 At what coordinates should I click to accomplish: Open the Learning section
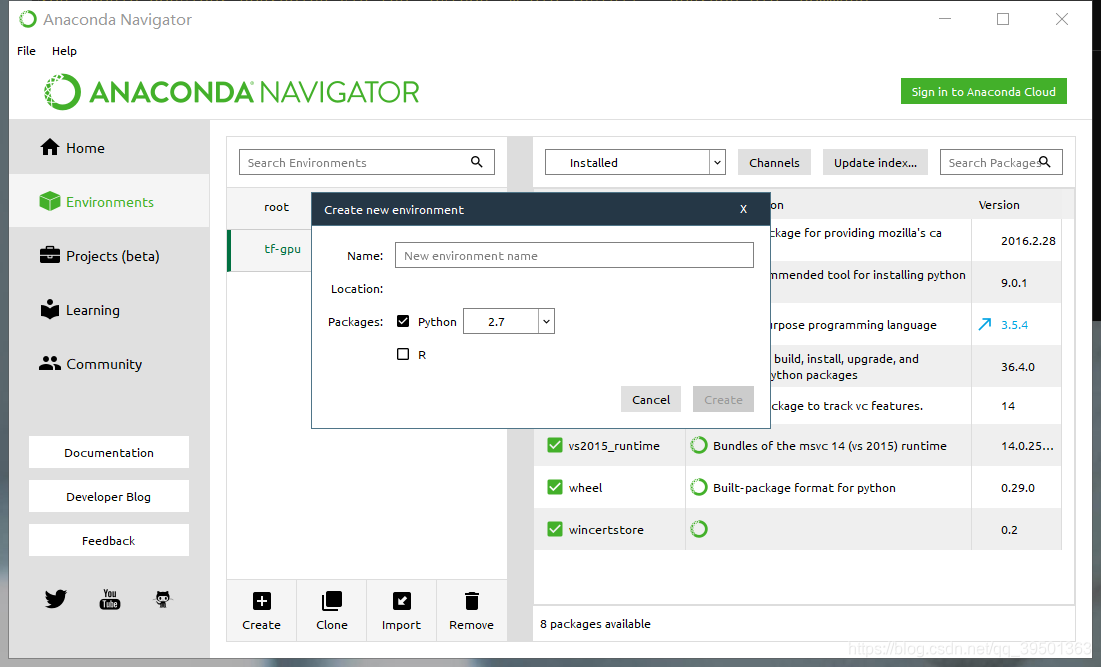coord(49,309)
